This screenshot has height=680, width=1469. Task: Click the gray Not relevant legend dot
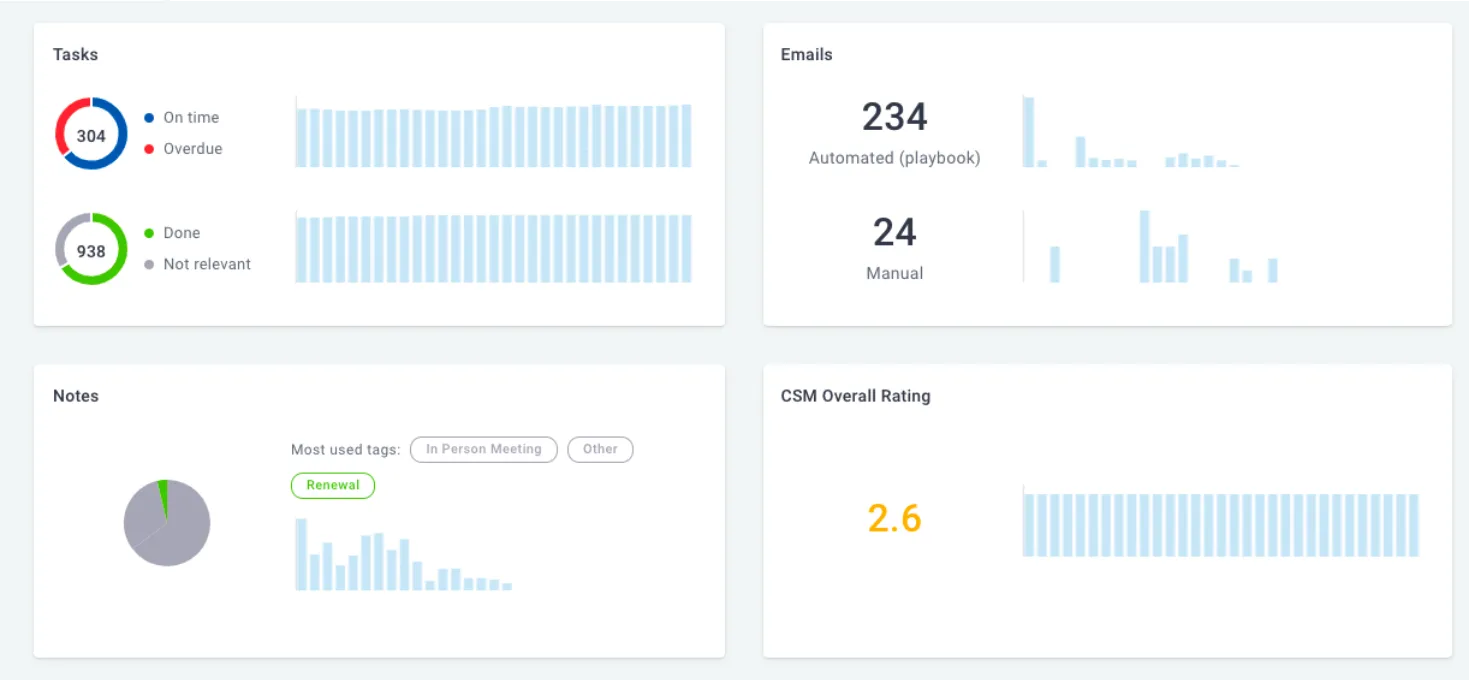149,265
